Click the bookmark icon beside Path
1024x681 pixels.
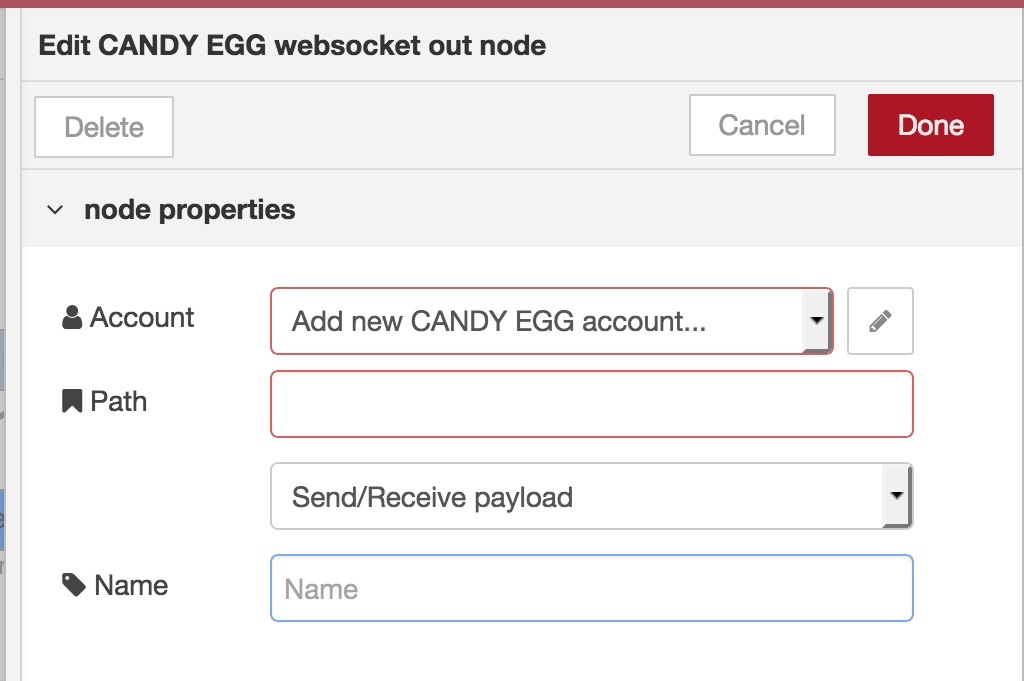[x=72, y=401]
